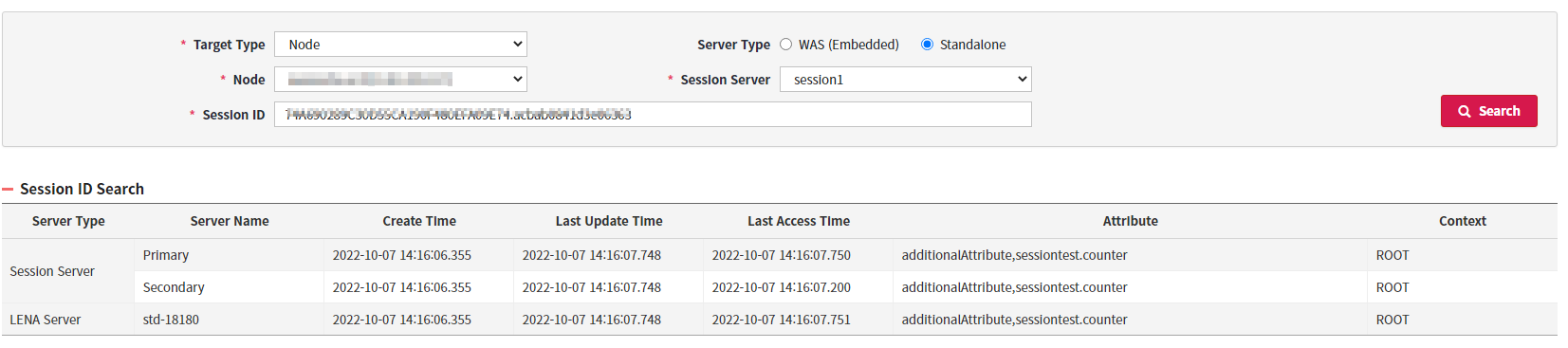Click the Server Name column header
1568x348 pixels.
click(230, 221)
